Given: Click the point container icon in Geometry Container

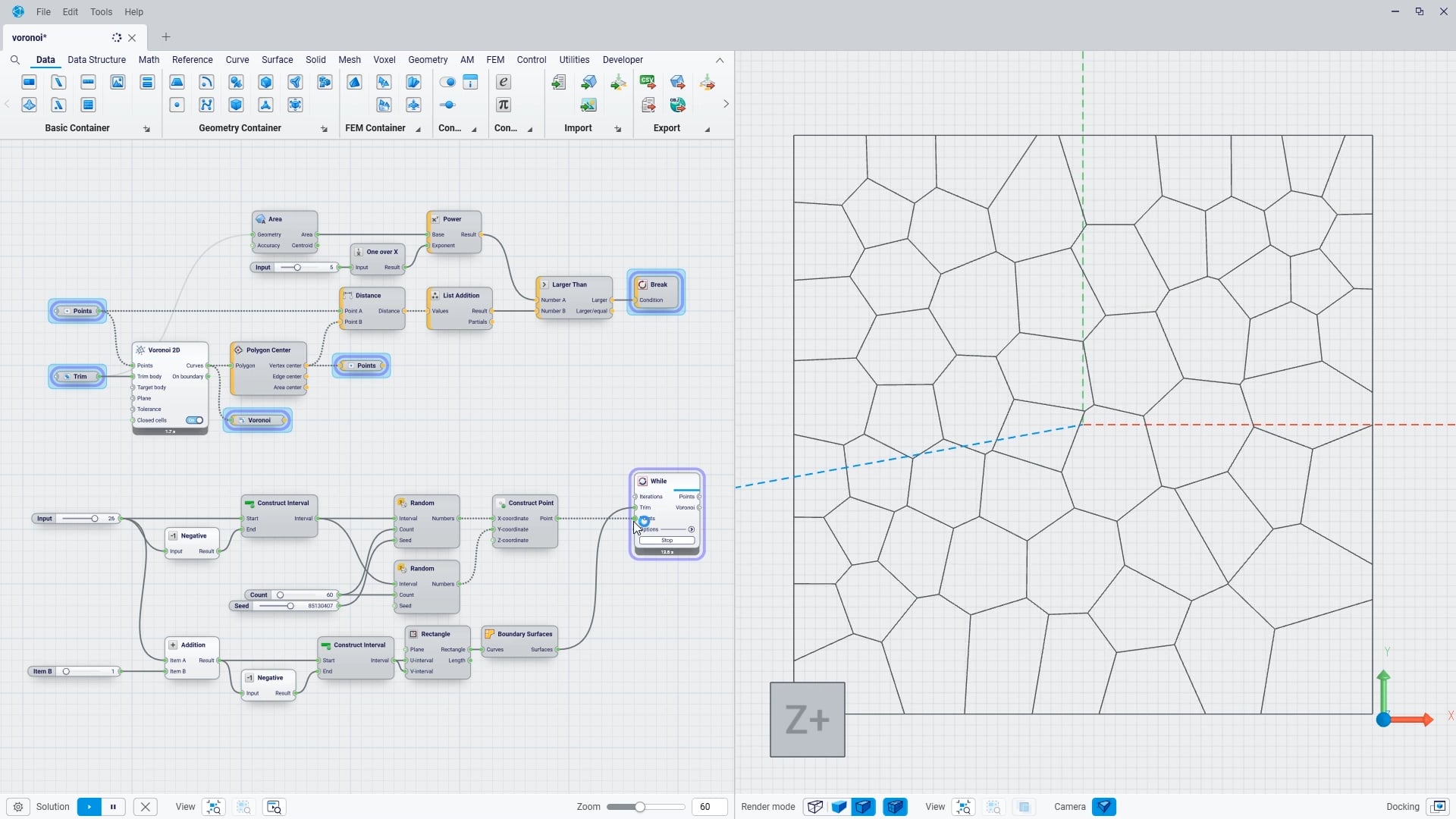Looking at the screenshot, I should (177, 105).
